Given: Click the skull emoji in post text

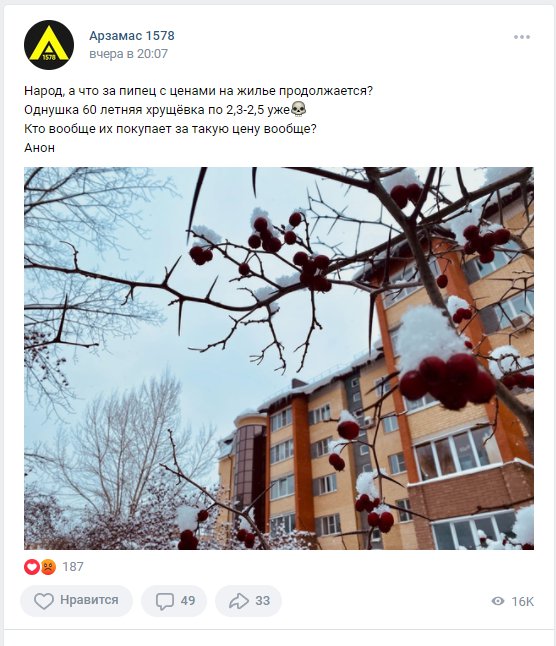Looking at the screenshot, I should pyautogui.click(x=299, y=110).
